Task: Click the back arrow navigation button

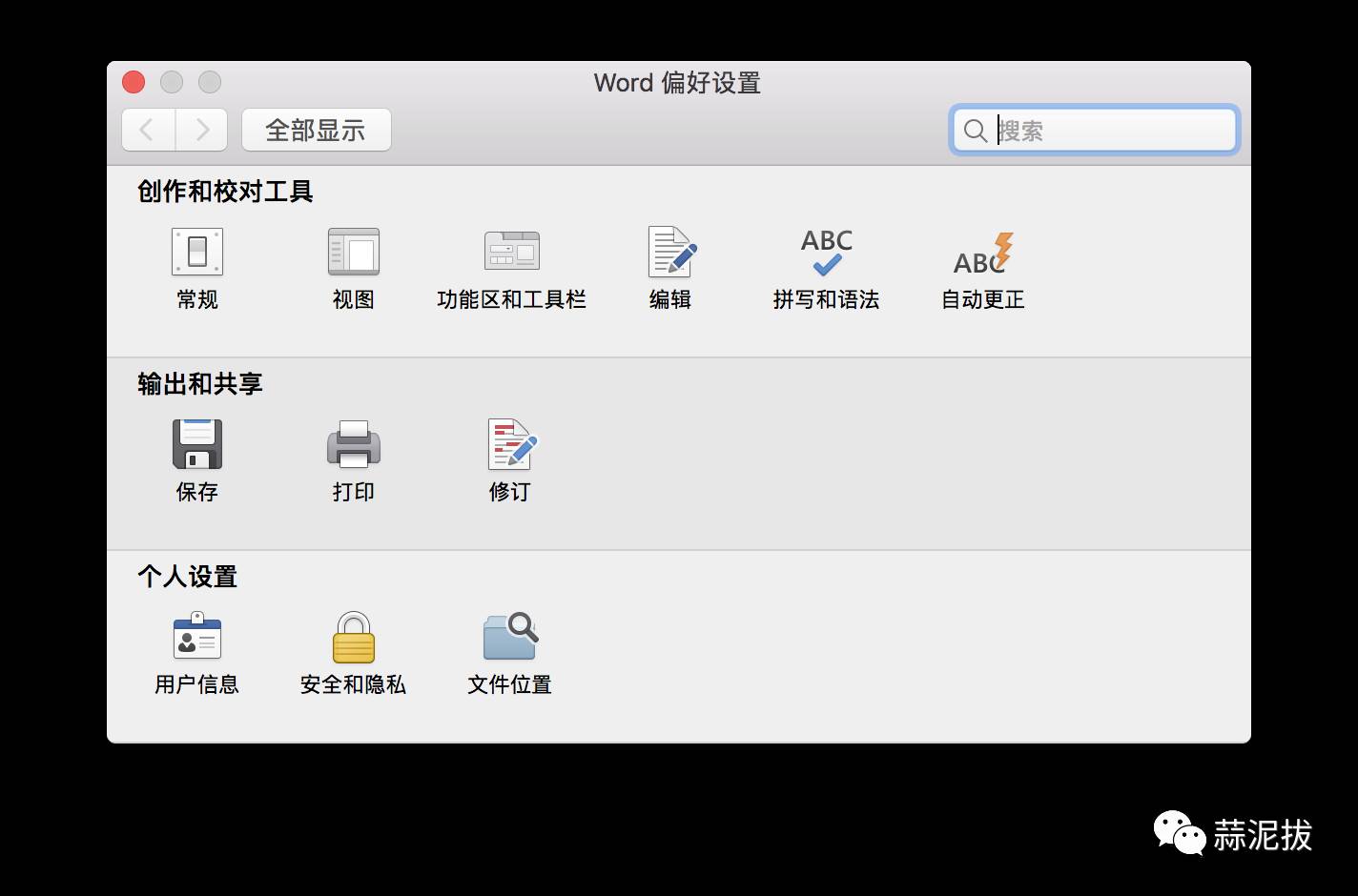Action: 148,130
